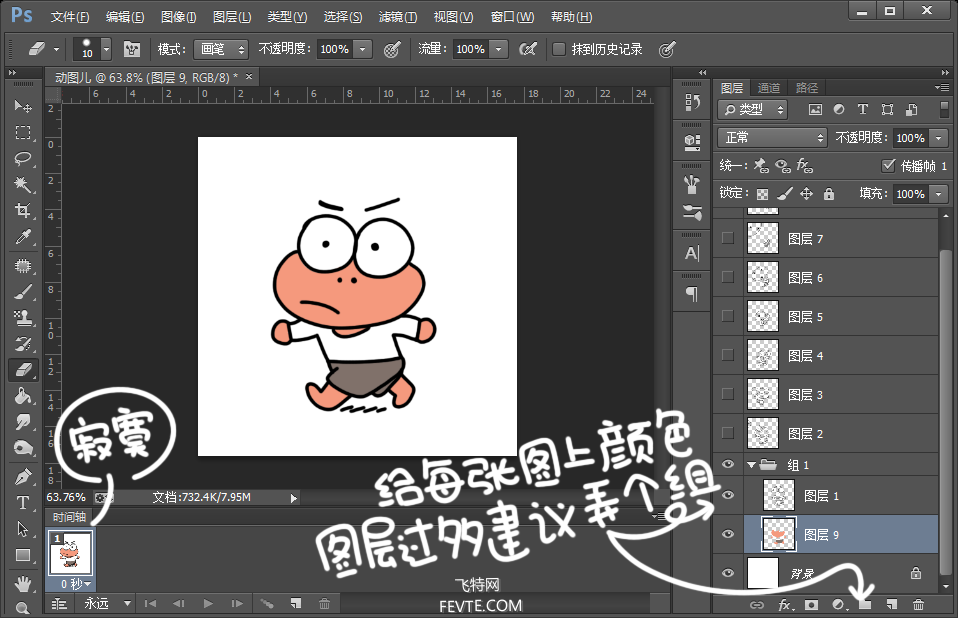Collapse the 组 1 group triangle

(x=751, y=465)
